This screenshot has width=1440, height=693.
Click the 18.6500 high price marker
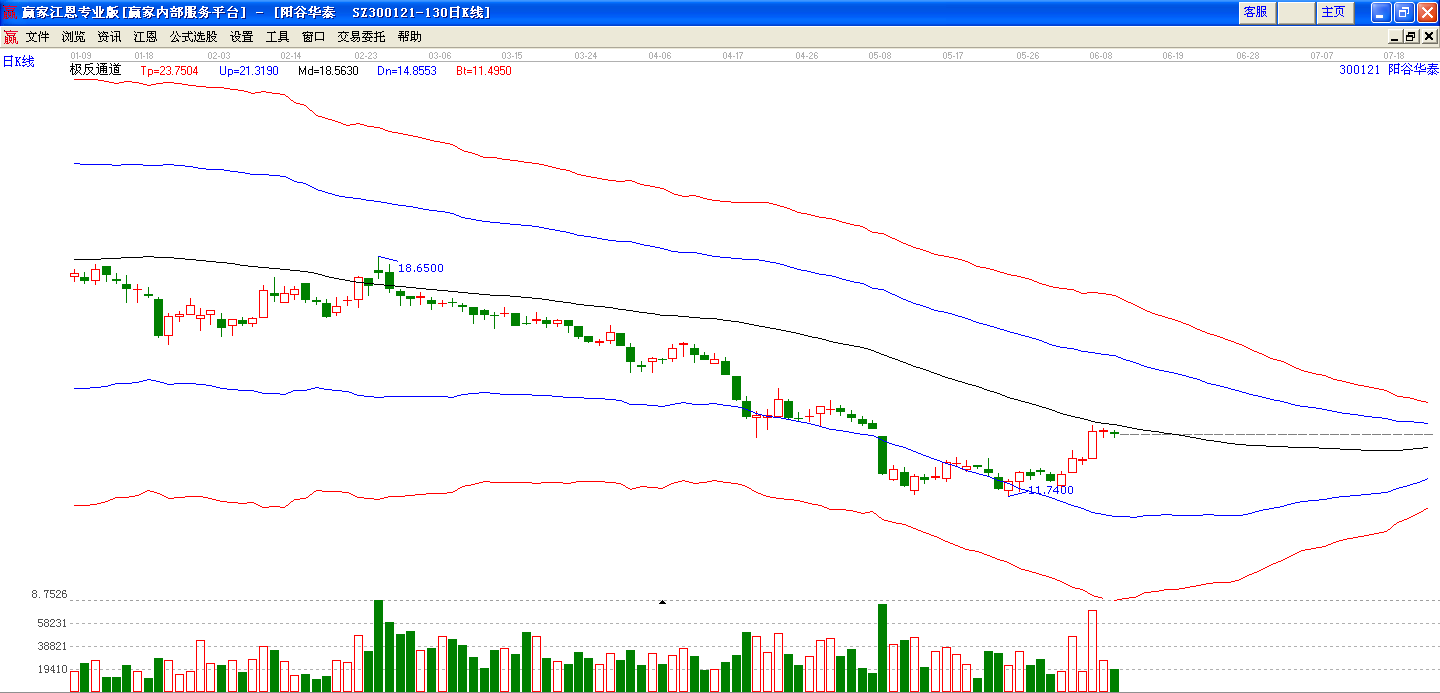click(x=421, y=268)
